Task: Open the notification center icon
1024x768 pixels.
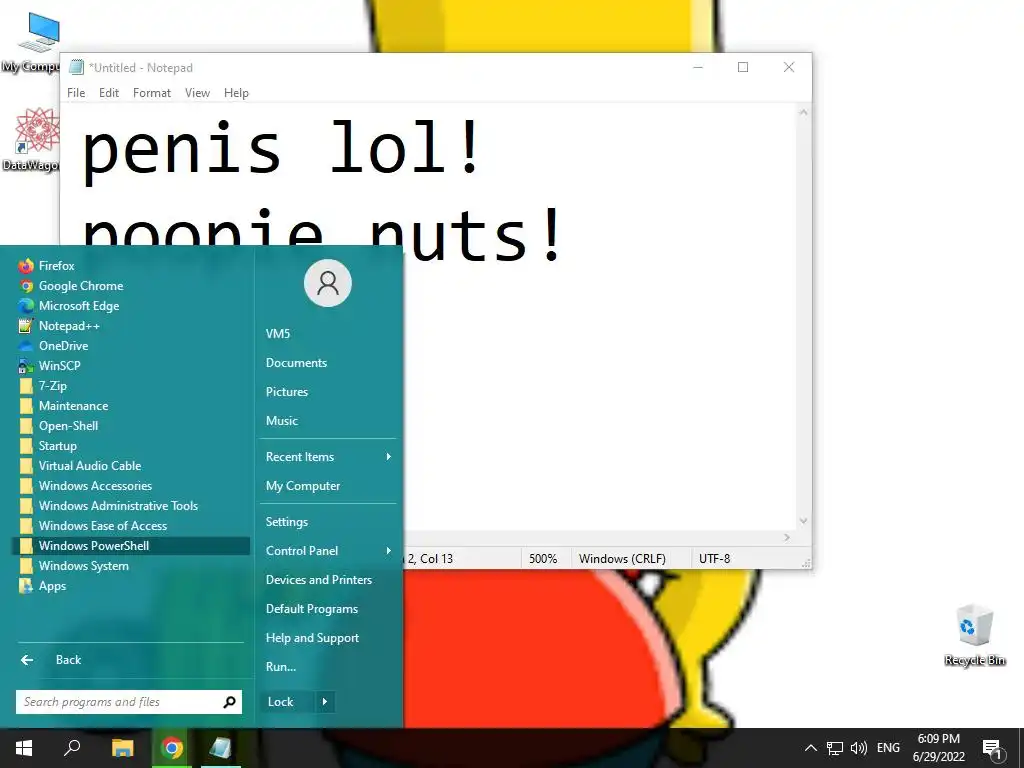Action: click(992, 749)
